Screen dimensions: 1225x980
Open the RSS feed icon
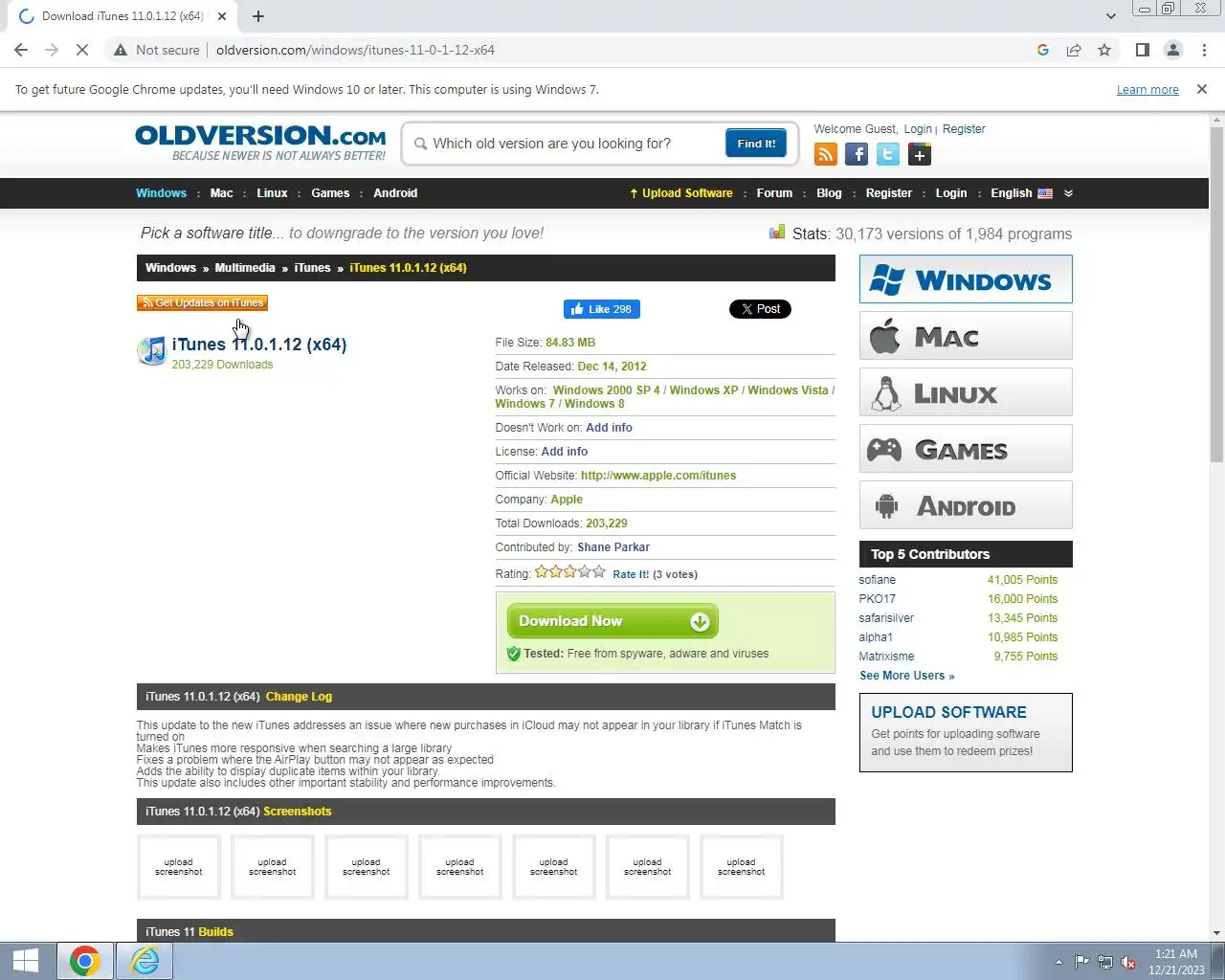825,154
